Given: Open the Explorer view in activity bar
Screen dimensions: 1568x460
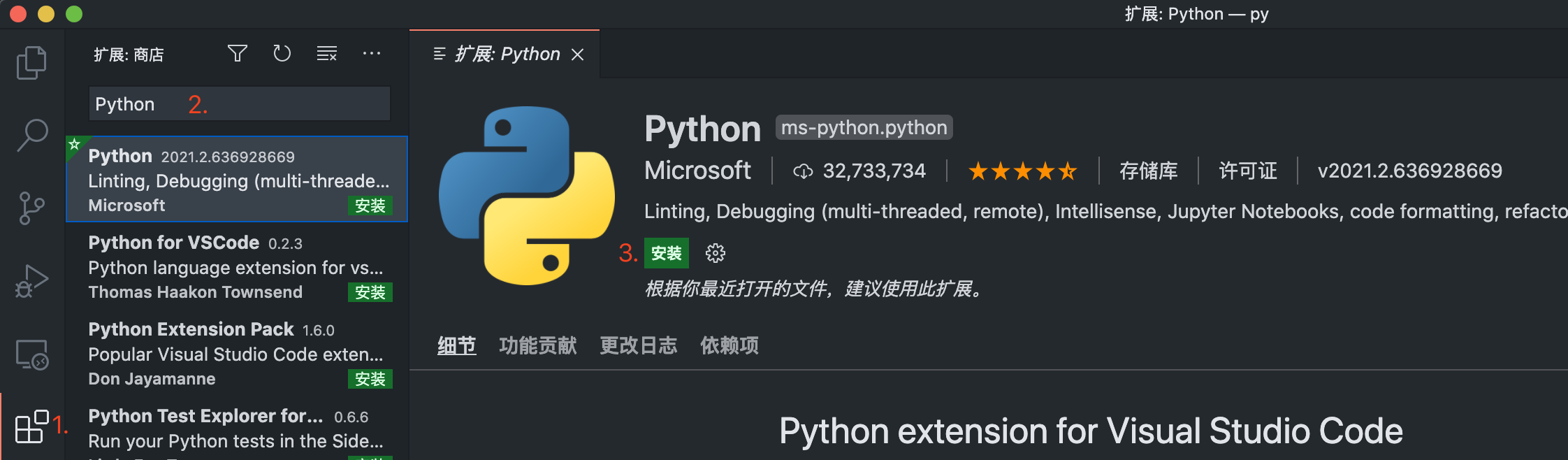Looking at the screenshot, I should 31,63.
